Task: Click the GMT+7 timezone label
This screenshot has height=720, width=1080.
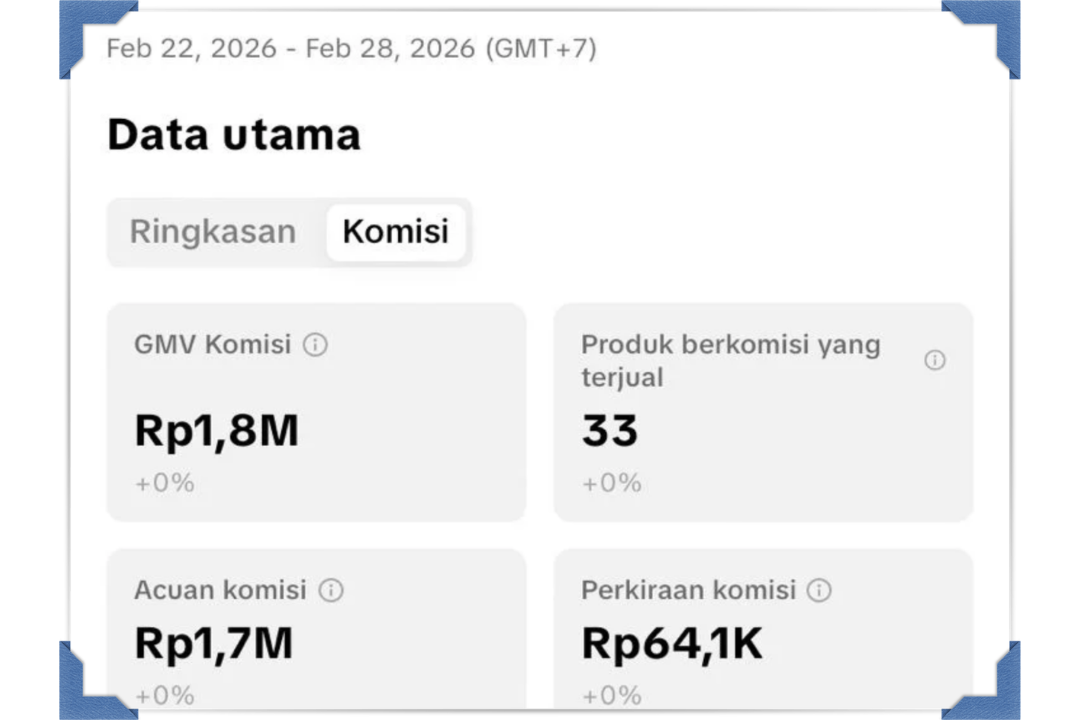Action: pos(541,48)
